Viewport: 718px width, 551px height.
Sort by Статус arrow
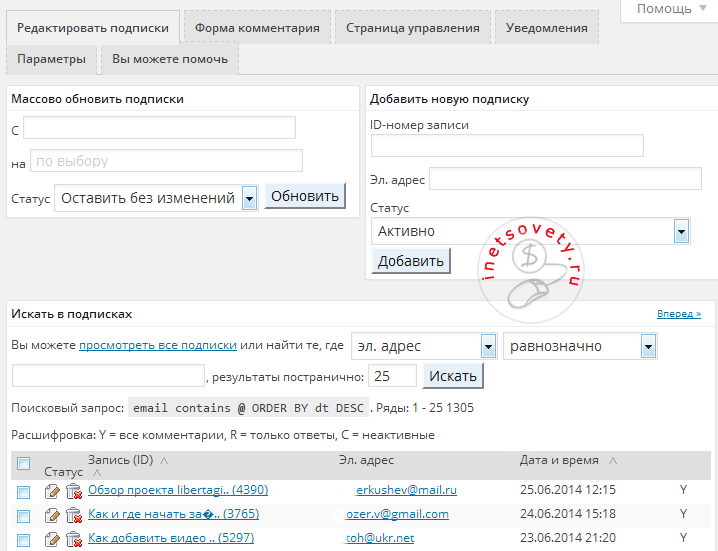point(97,473)
